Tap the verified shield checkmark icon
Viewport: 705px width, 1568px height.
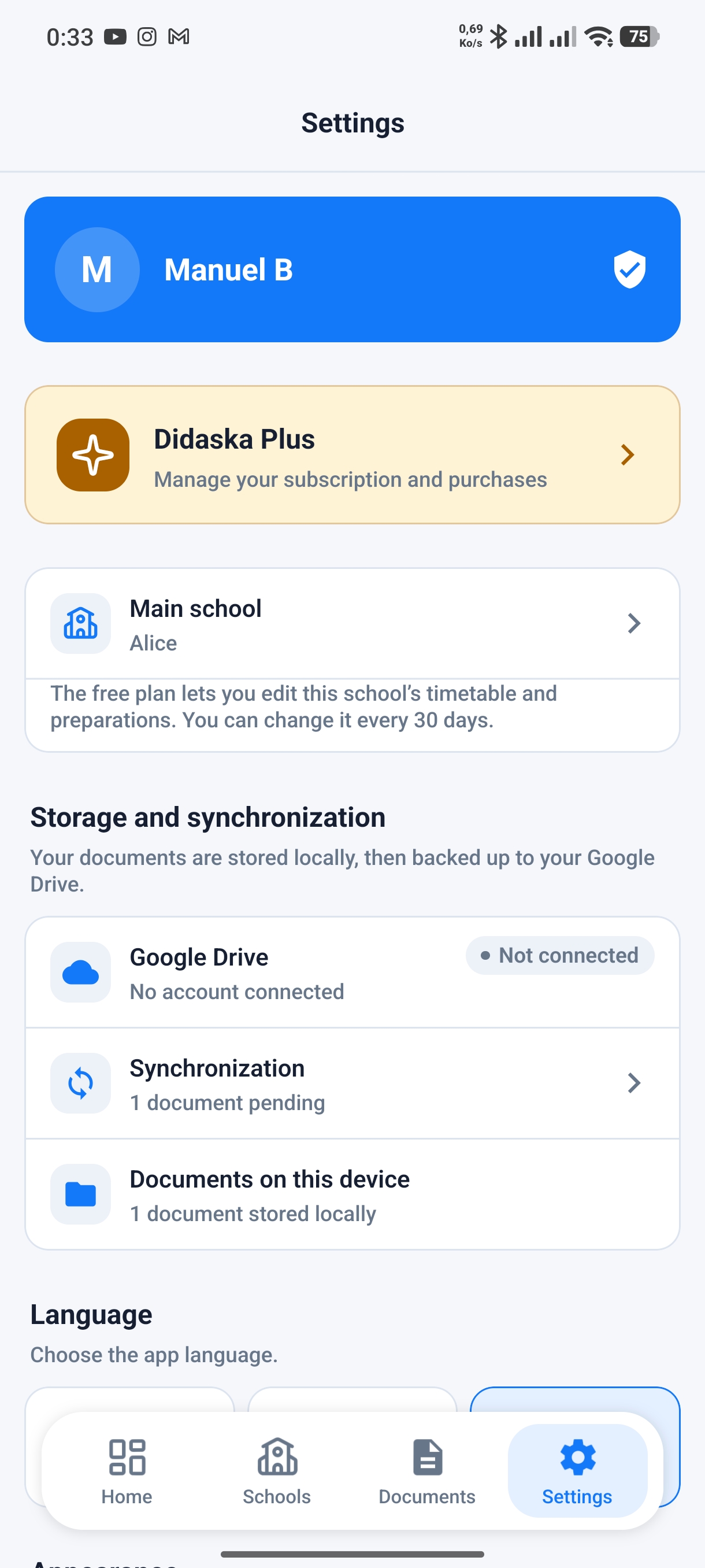(x=629, y=269)
